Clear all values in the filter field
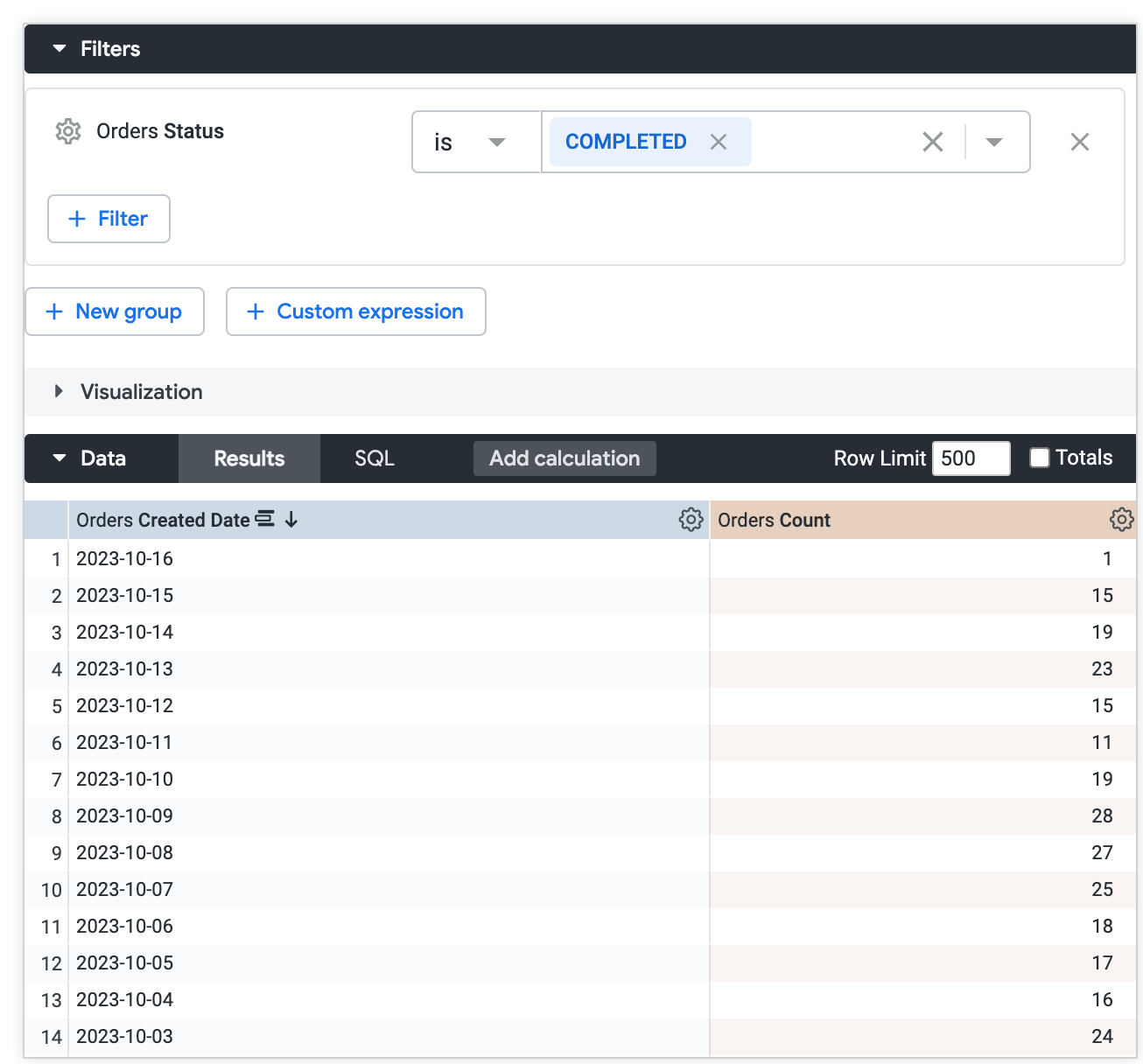 tap(933, 142)
